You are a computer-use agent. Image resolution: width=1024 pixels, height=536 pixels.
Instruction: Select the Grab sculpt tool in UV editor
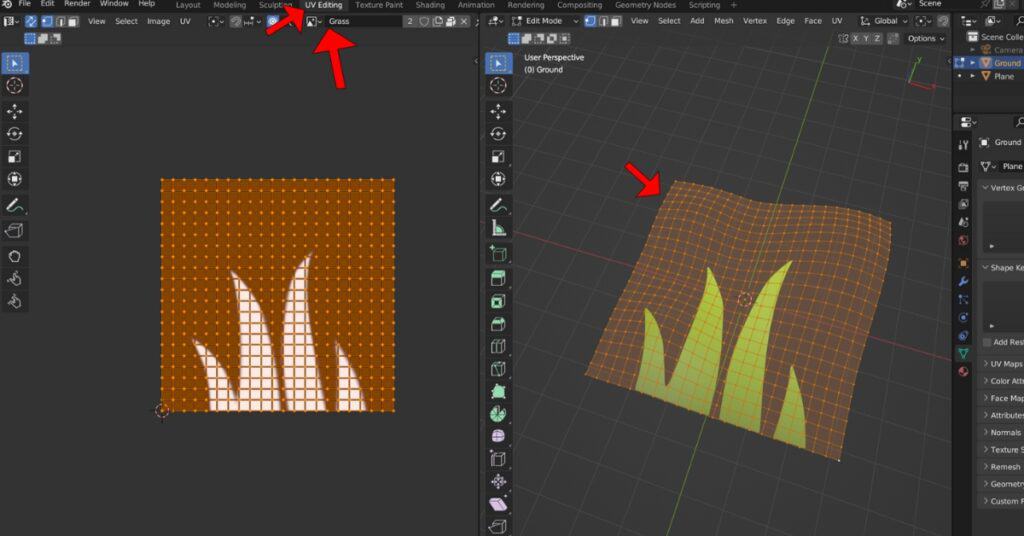(x=14, y=257)
